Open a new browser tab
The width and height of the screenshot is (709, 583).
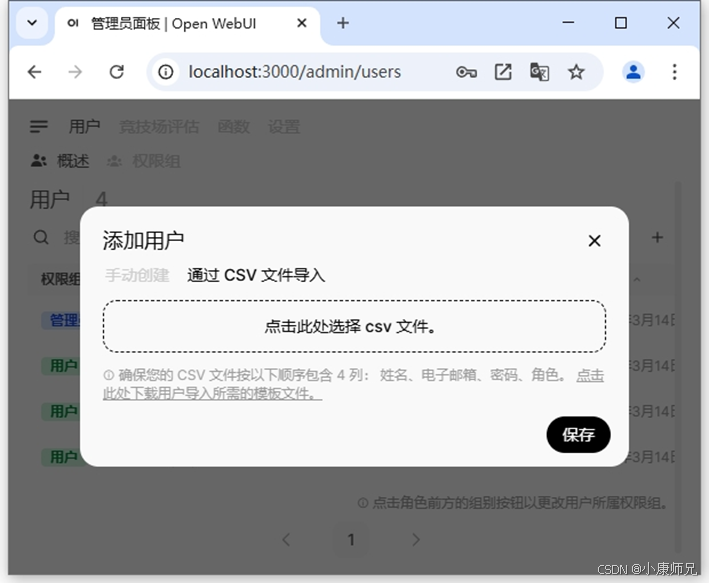343,23
